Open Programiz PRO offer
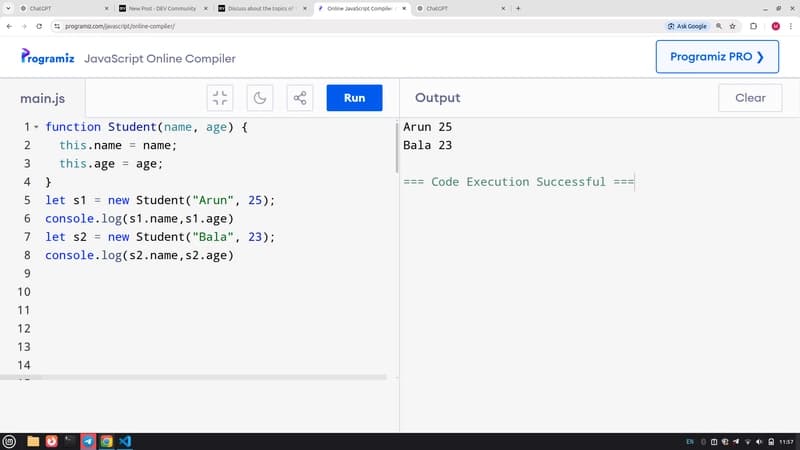 717,57
